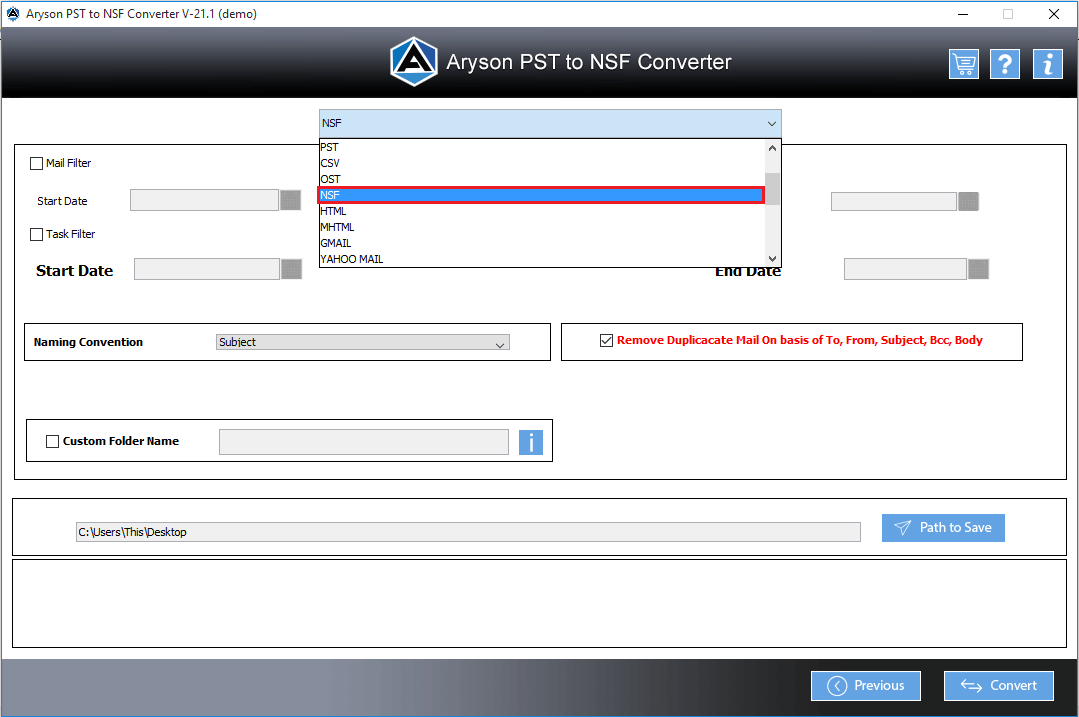Close the Aryson converter window

[1054, 14]
